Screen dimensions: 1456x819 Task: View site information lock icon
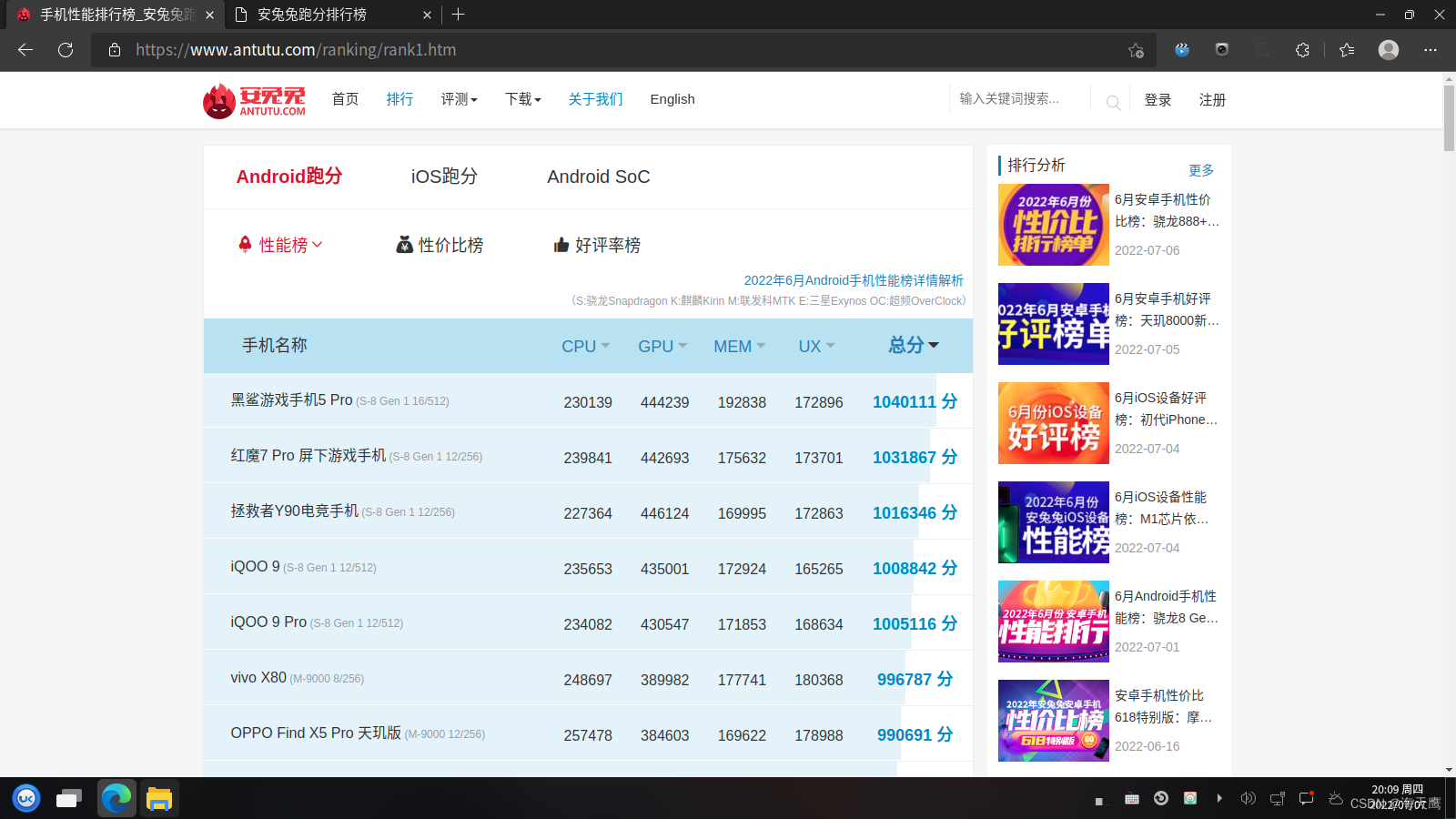tap(115, 50)
